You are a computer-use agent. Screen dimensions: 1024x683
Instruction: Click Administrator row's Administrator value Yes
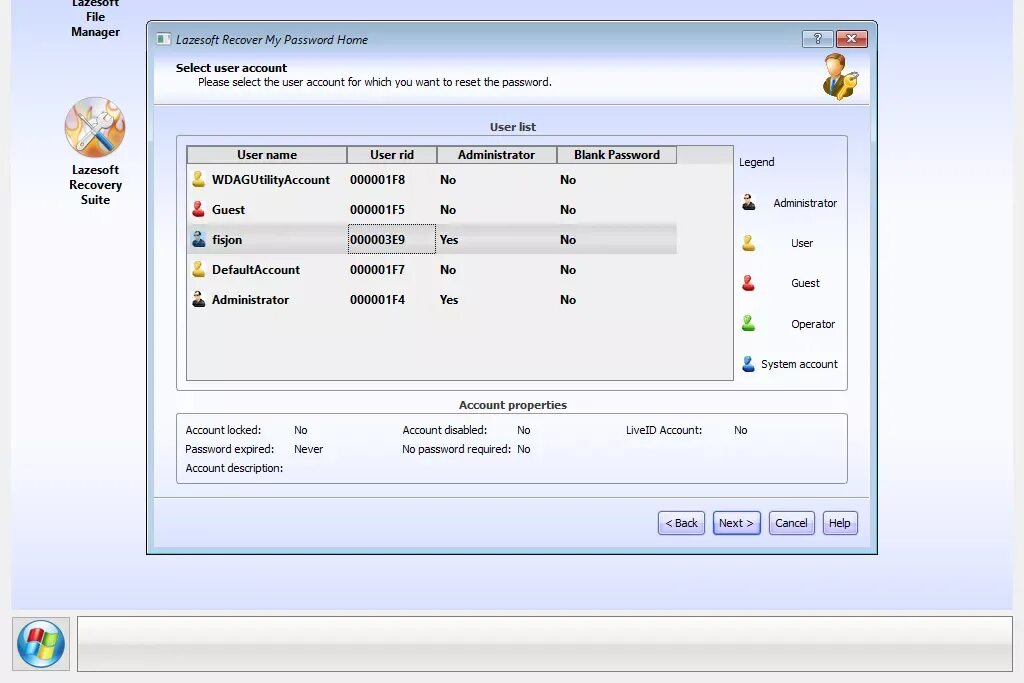point(449,300)
